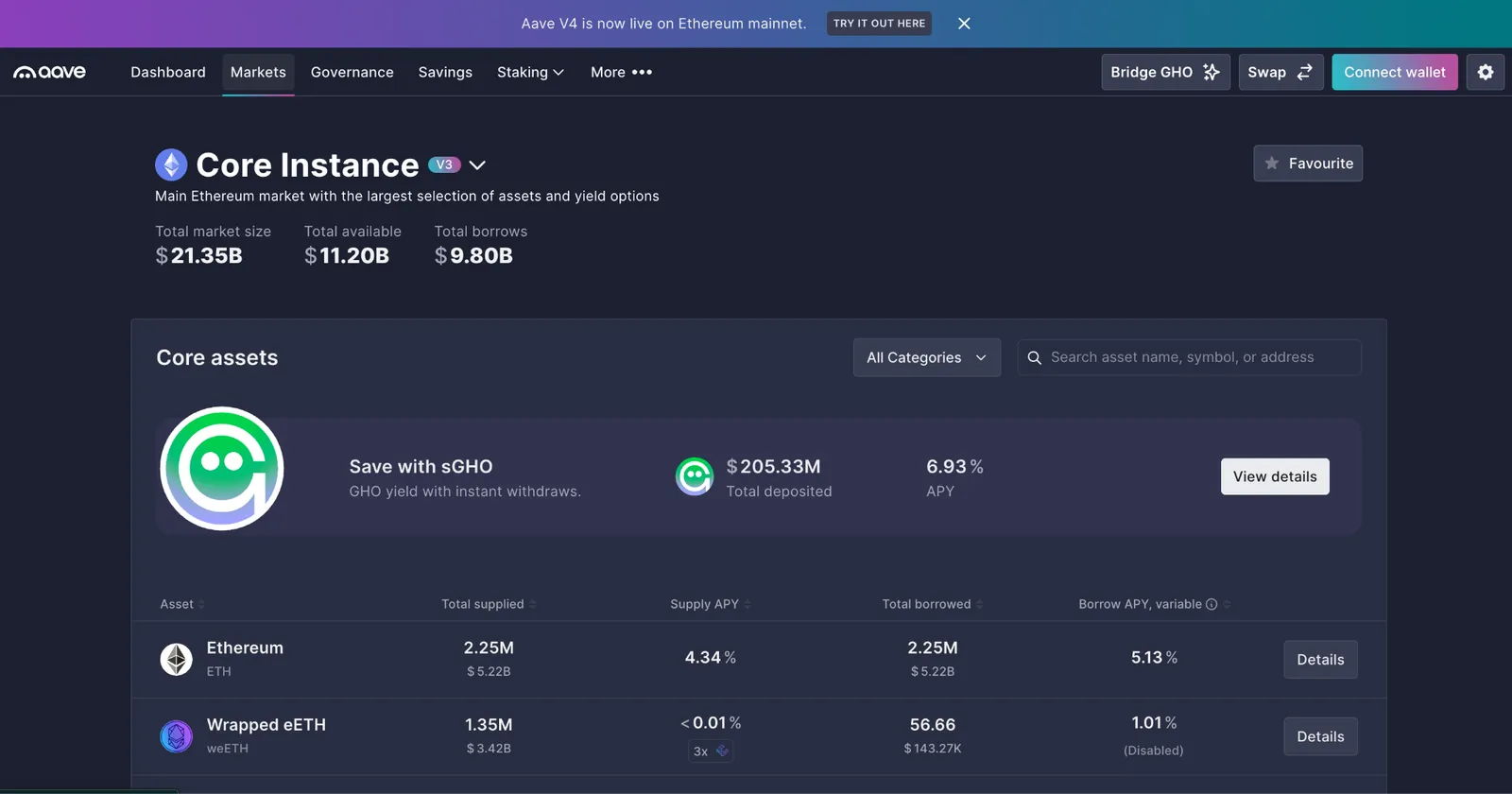This screenshot has height=794, width=1512.
Task: Go to the Dashboard tab
Action: click(168, 72)
